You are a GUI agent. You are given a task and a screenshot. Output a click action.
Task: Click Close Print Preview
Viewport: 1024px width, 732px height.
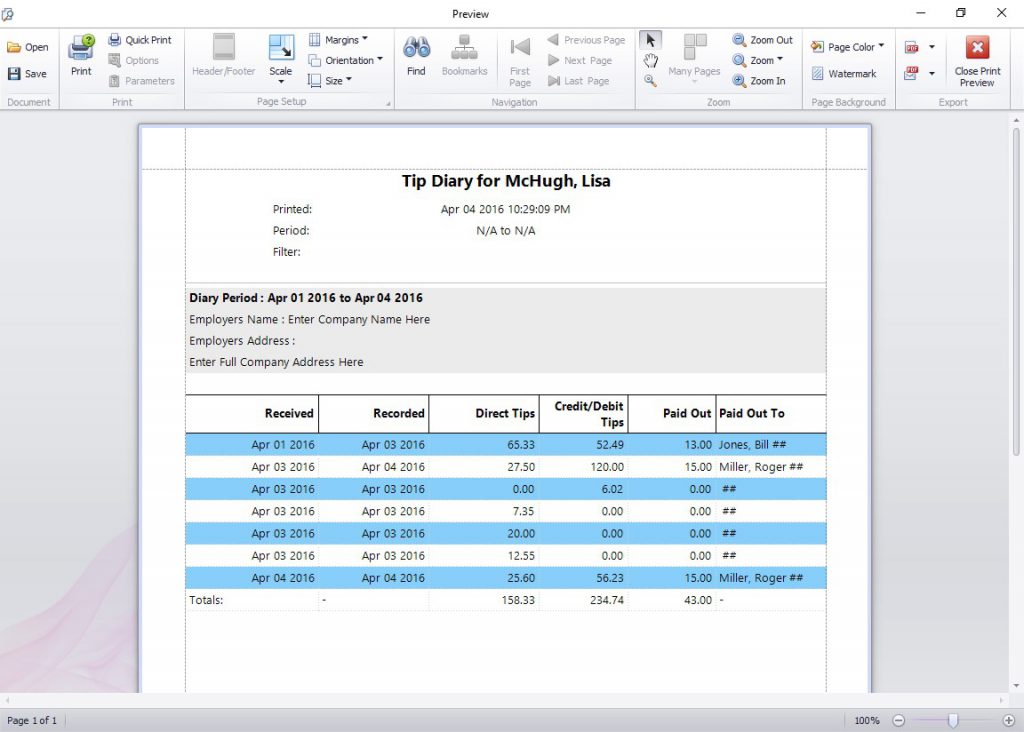click(x=977, y=57)
